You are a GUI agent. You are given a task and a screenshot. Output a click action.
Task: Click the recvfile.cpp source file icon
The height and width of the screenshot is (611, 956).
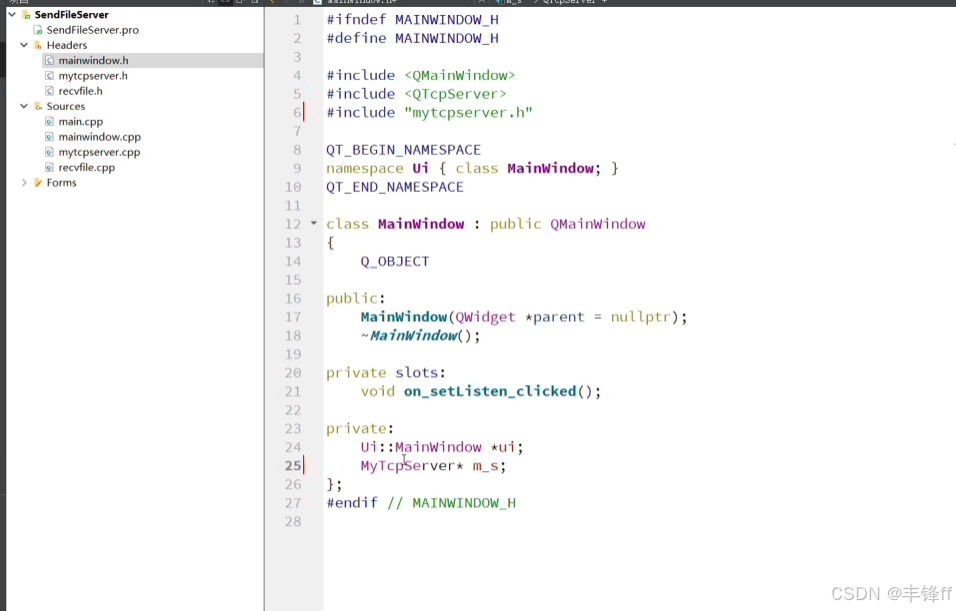click(x=49, y=167)
